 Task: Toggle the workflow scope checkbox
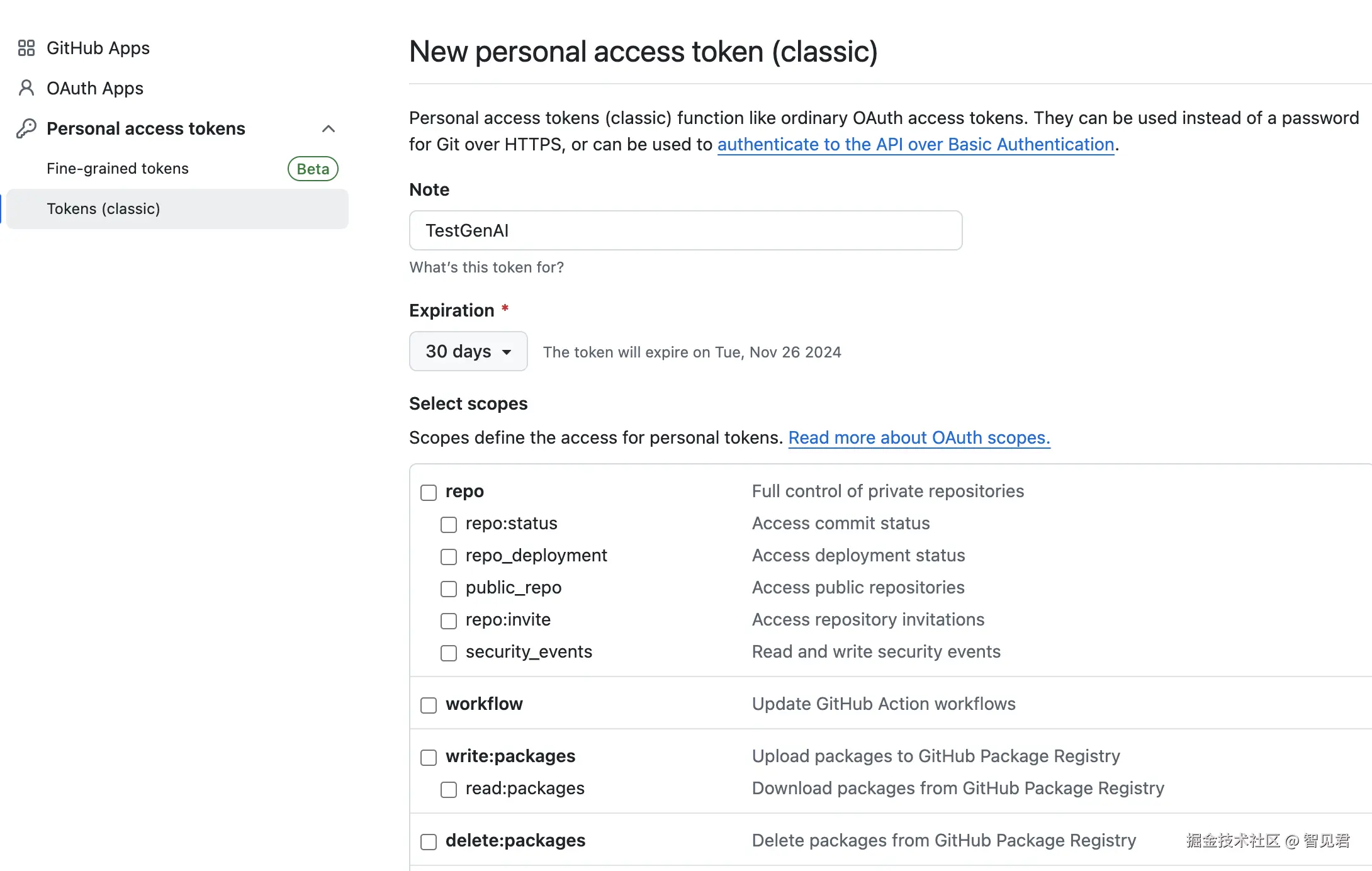point(429,705)
